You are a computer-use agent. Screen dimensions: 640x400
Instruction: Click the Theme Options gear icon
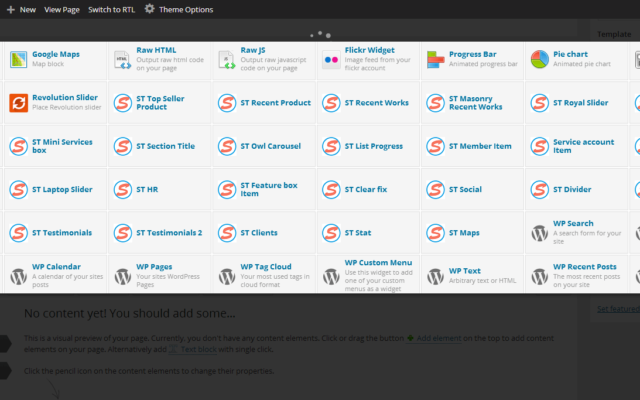(149, 9)
